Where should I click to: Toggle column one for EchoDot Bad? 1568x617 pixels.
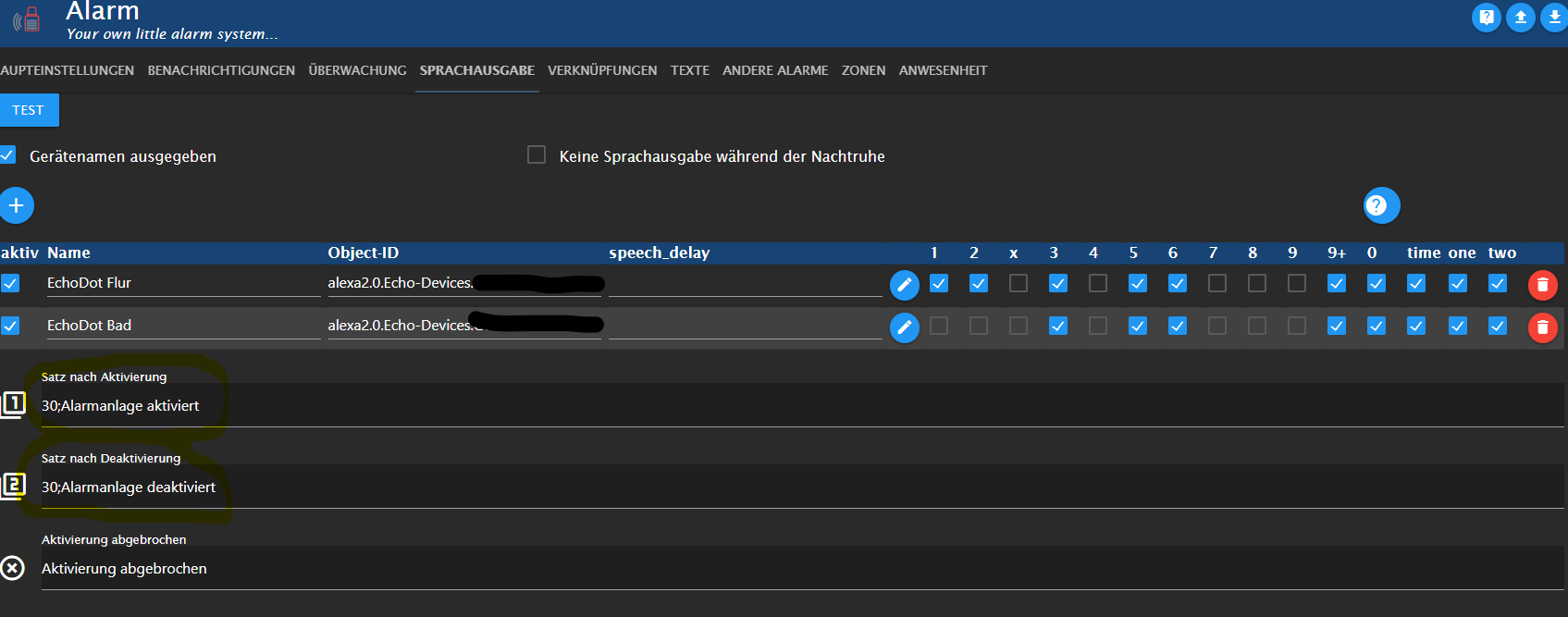tap(1458, 326)
